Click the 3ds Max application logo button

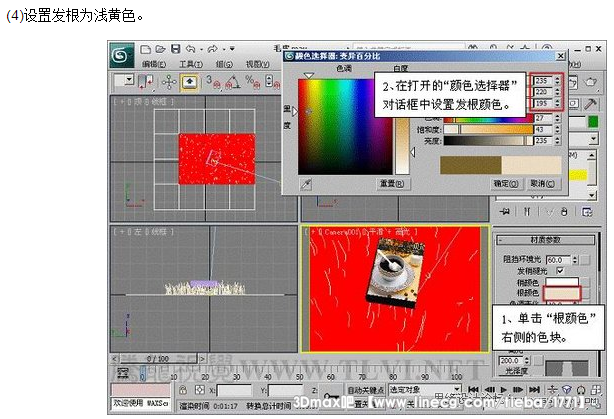pos(122,56)
